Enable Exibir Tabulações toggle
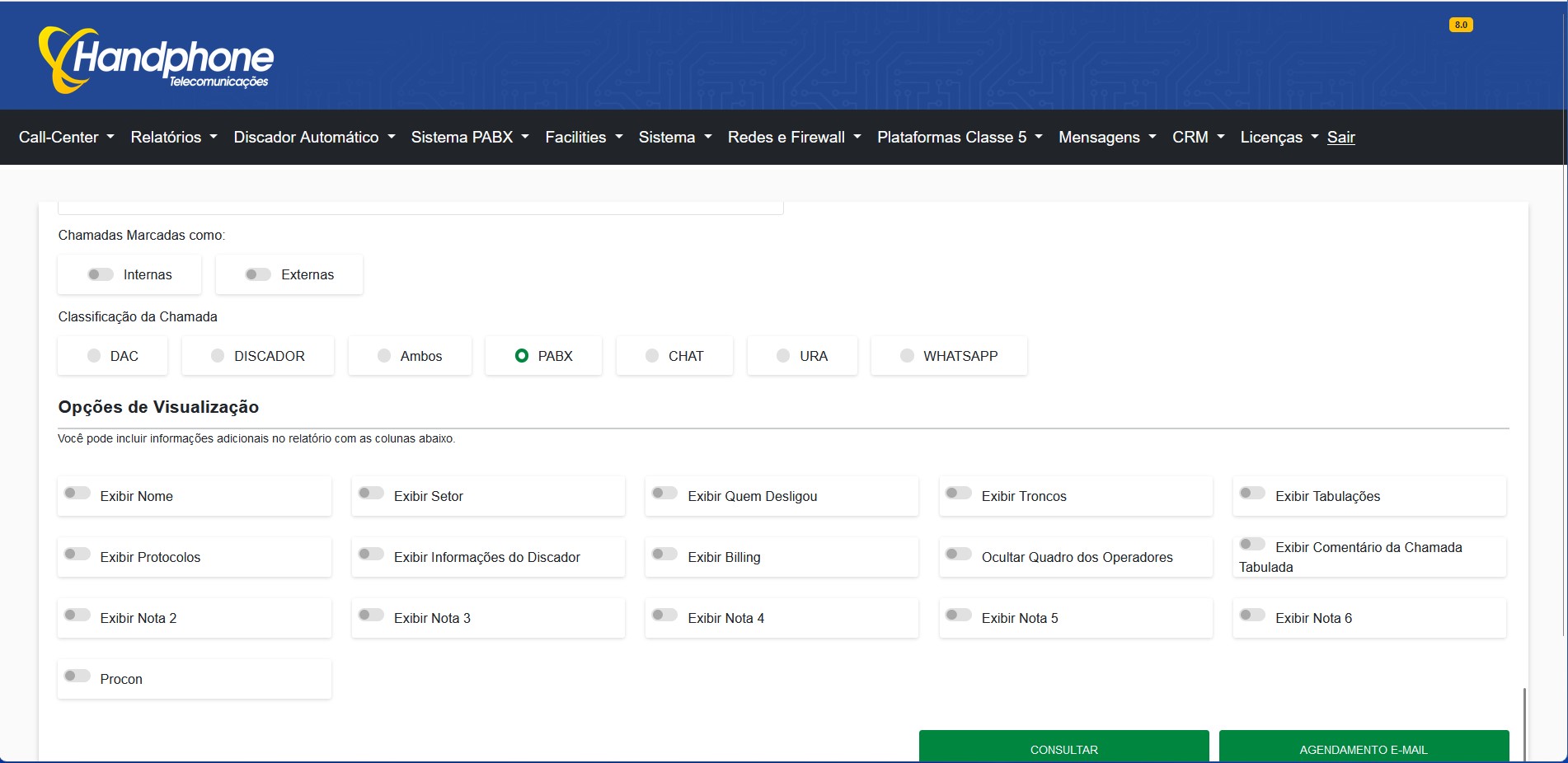1568x763 pixels. [x=1251, y=494]
